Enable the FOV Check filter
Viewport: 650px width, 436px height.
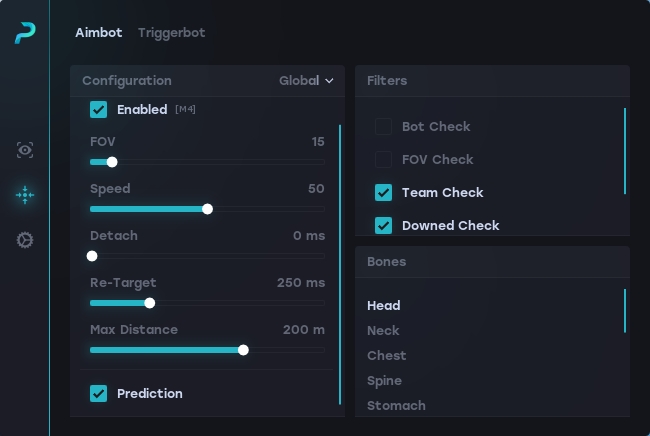383,160
